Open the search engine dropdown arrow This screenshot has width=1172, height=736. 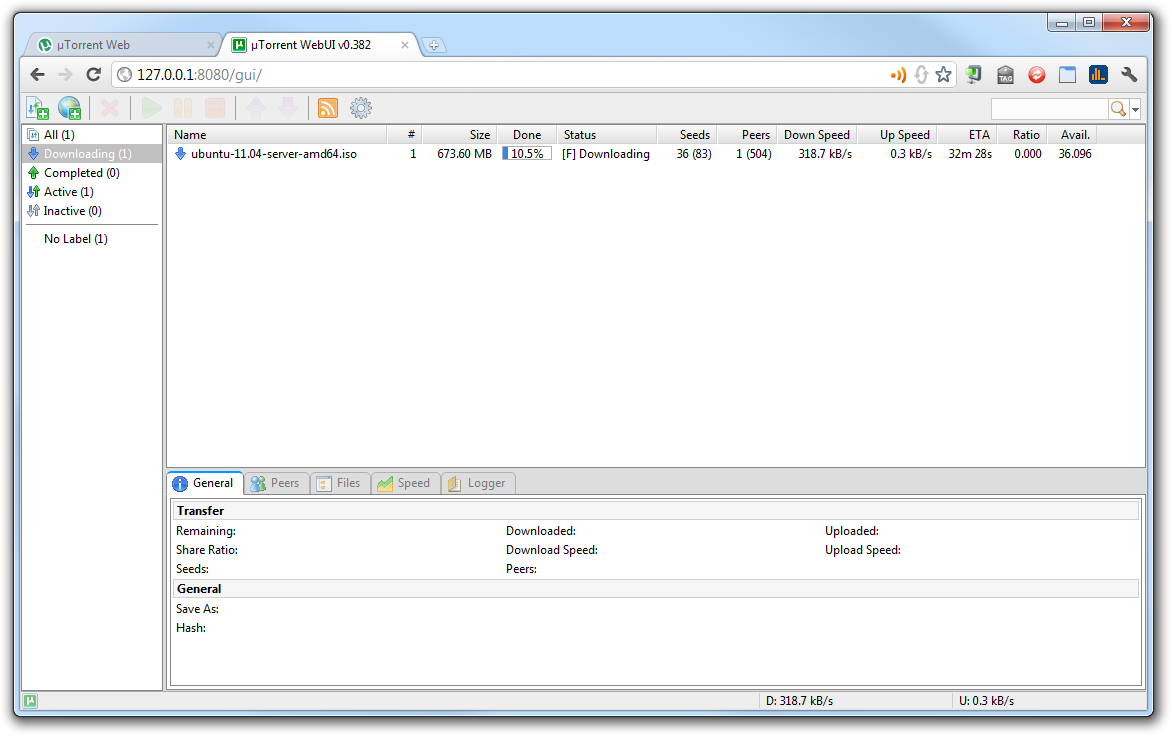coord(1135,109)
